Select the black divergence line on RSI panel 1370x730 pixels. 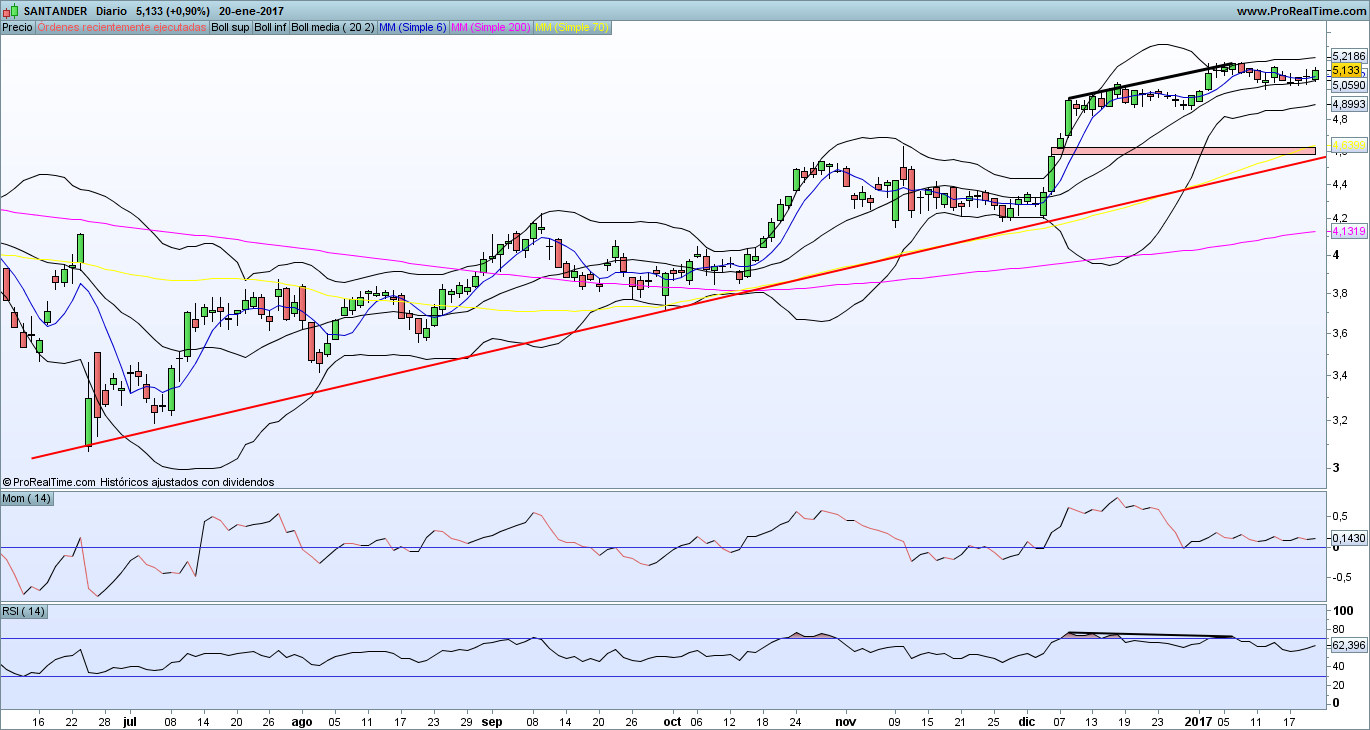(1150, 635)
